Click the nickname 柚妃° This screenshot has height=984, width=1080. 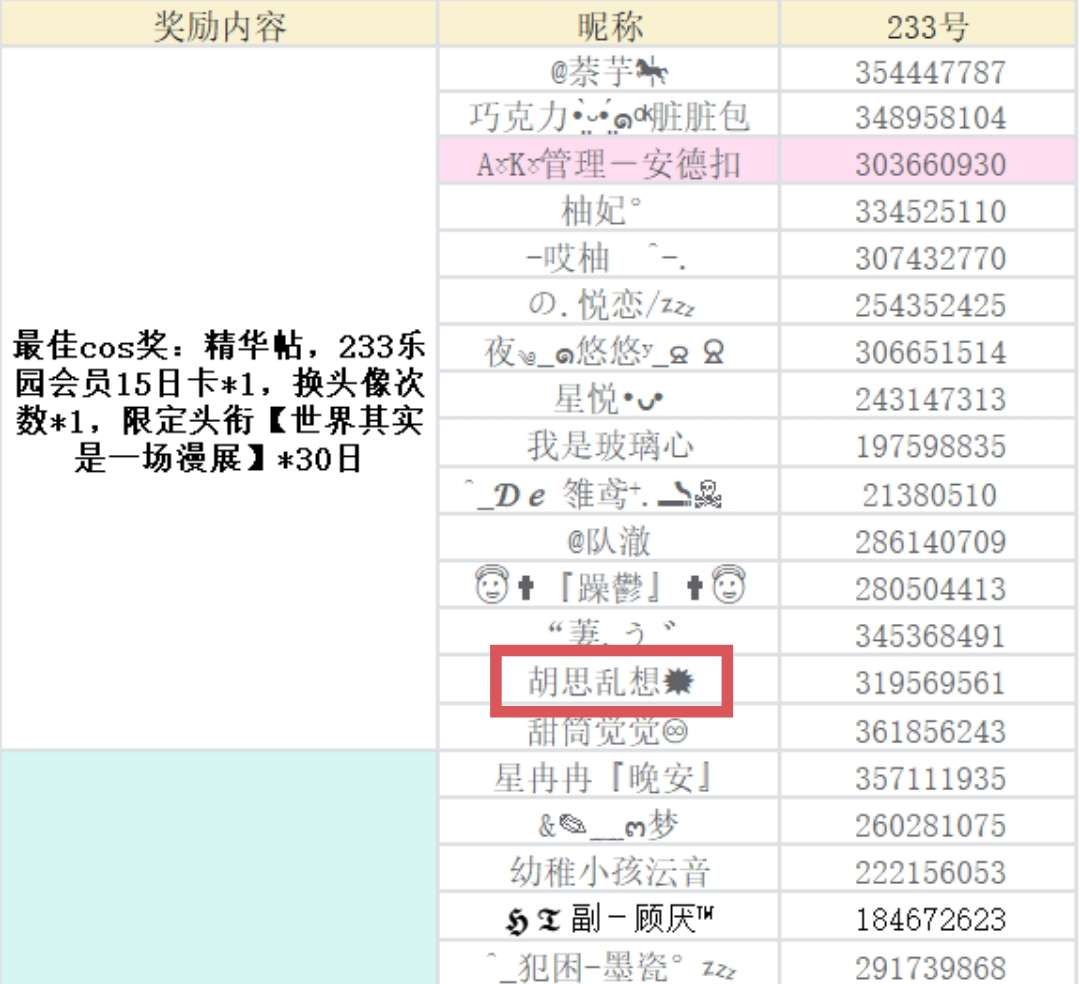point(609,212)
